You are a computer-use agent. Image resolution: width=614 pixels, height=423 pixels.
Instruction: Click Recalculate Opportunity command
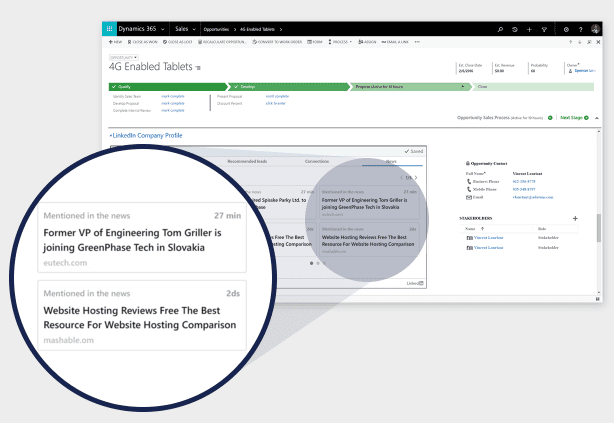(x=222, y=42)
